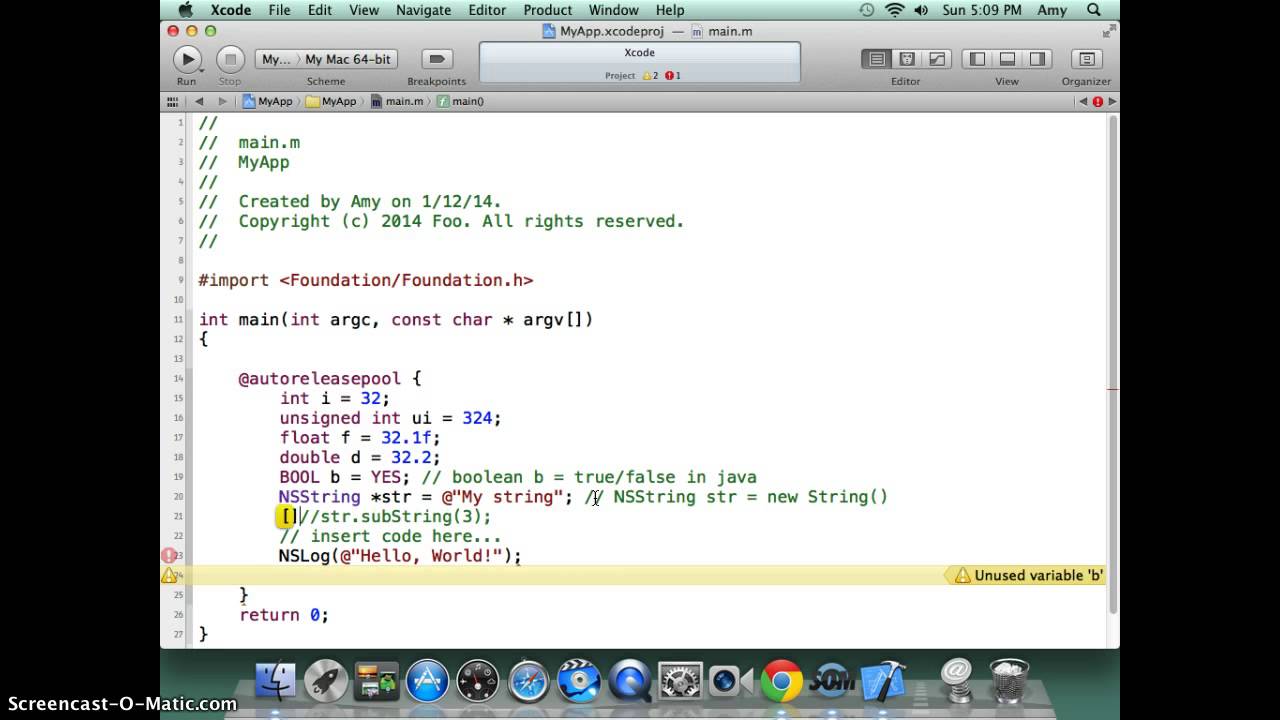The height and width of the screenshot is (720, 1280).
Task: Open Safari from the Dock
Action: tap(529, 681)
